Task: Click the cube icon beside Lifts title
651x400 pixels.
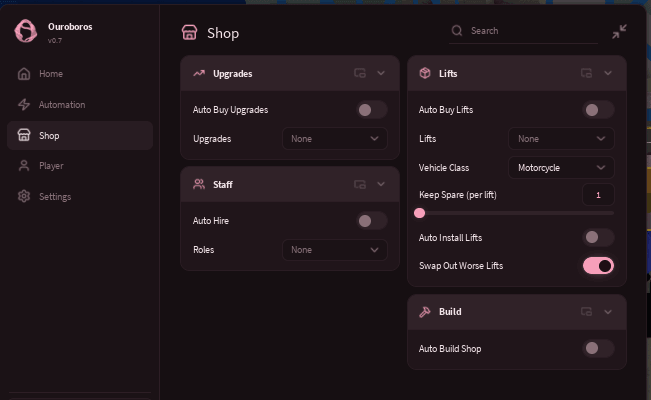Action: 425,74
